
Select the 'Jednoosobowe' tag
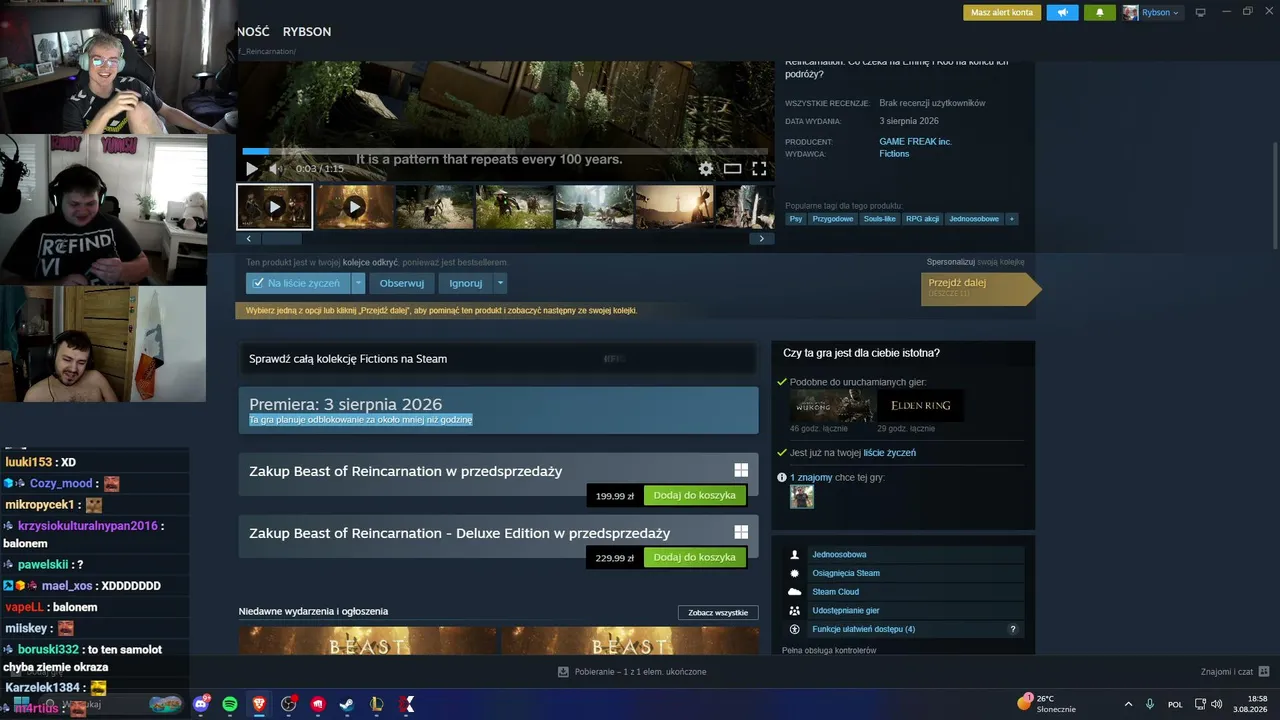coord(973,219)
